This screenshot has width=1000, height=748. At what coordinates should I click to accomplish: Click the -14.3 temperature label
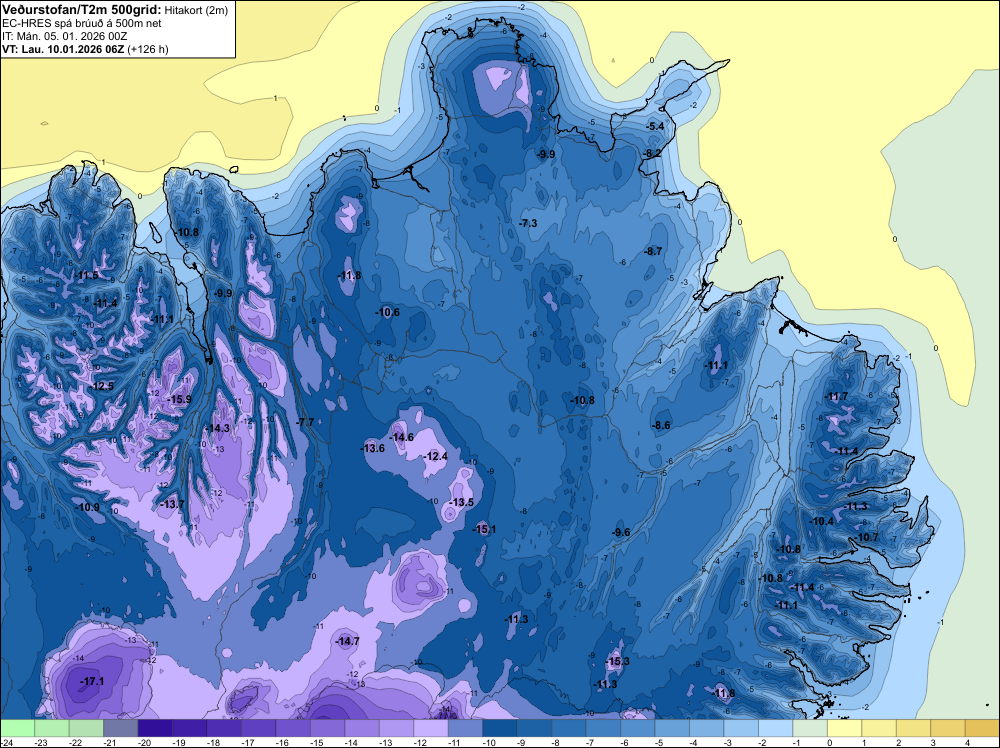[x=217, y=428]
